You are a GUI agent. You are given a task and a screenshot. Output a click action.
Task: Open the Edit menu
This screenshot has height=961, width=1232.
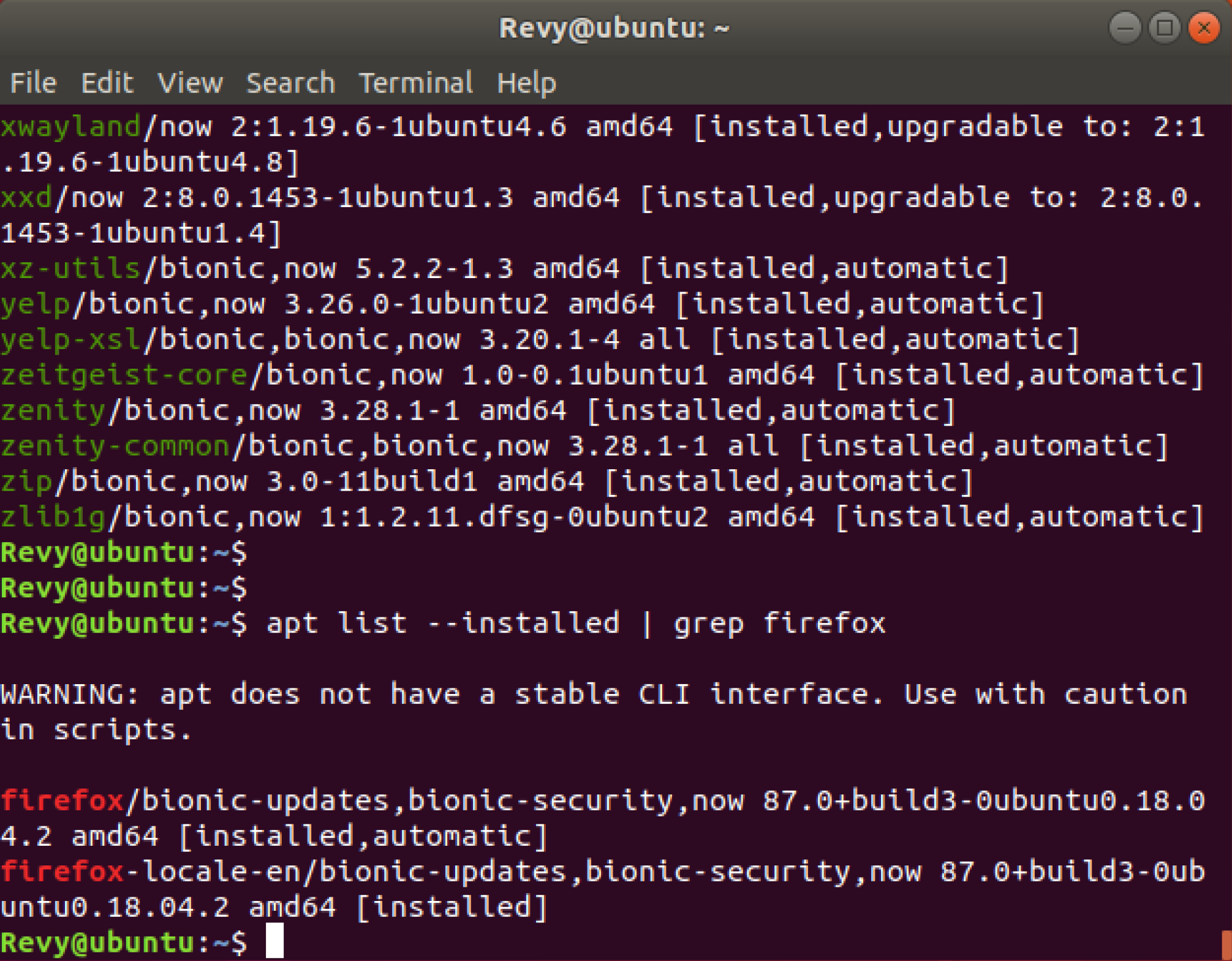(x=107, y=83)
